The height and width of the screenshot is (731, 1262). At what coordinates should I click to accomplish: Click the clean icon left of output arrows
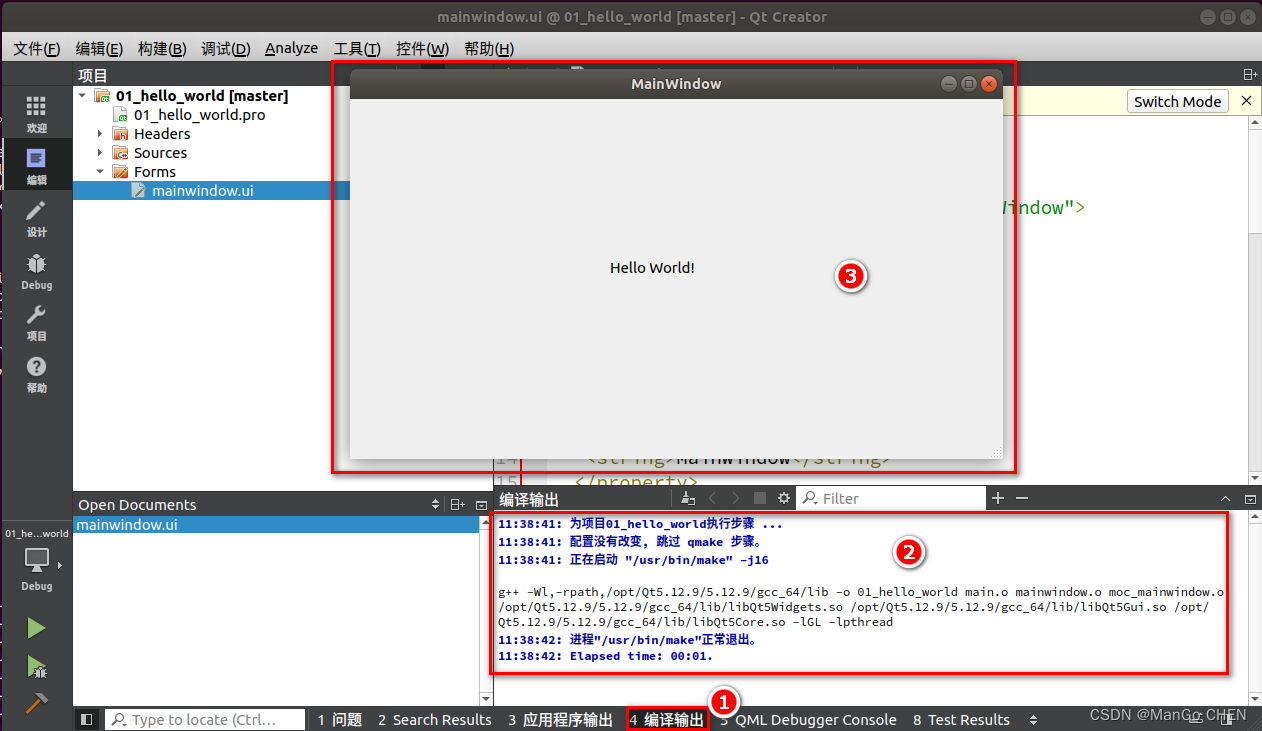coord(687,498)
